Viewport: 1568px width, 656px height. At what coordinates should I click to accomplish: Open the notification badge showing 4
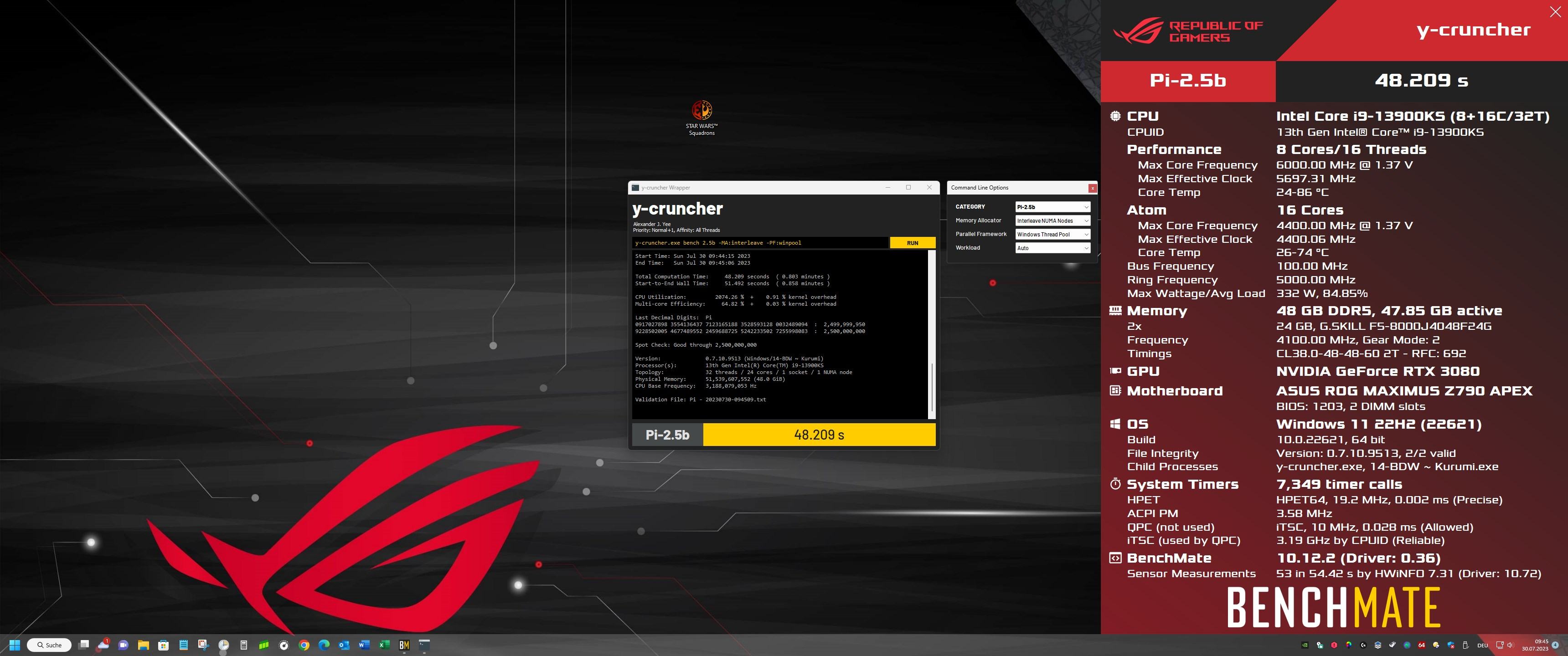click(1555, 645)
